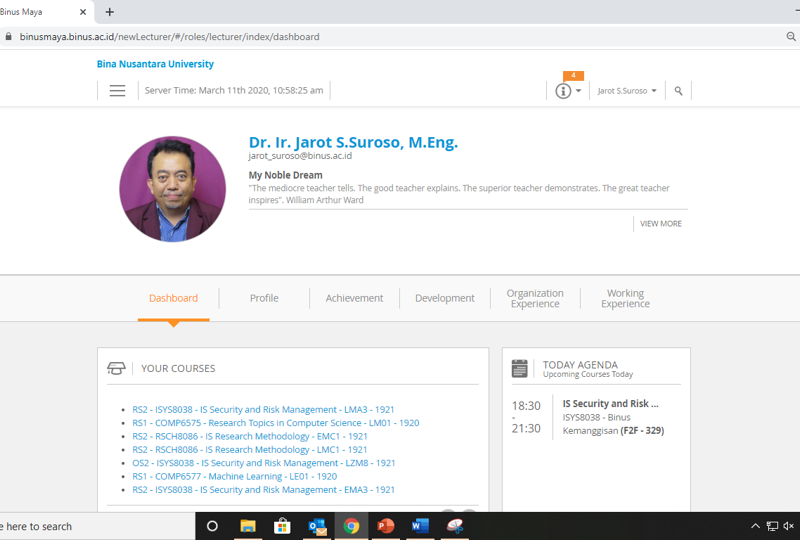Image resolution: width=800 pixels, height=540 pixels.
Task: Open Microsoft Word from the taskbar
Action: click(420, 526)
